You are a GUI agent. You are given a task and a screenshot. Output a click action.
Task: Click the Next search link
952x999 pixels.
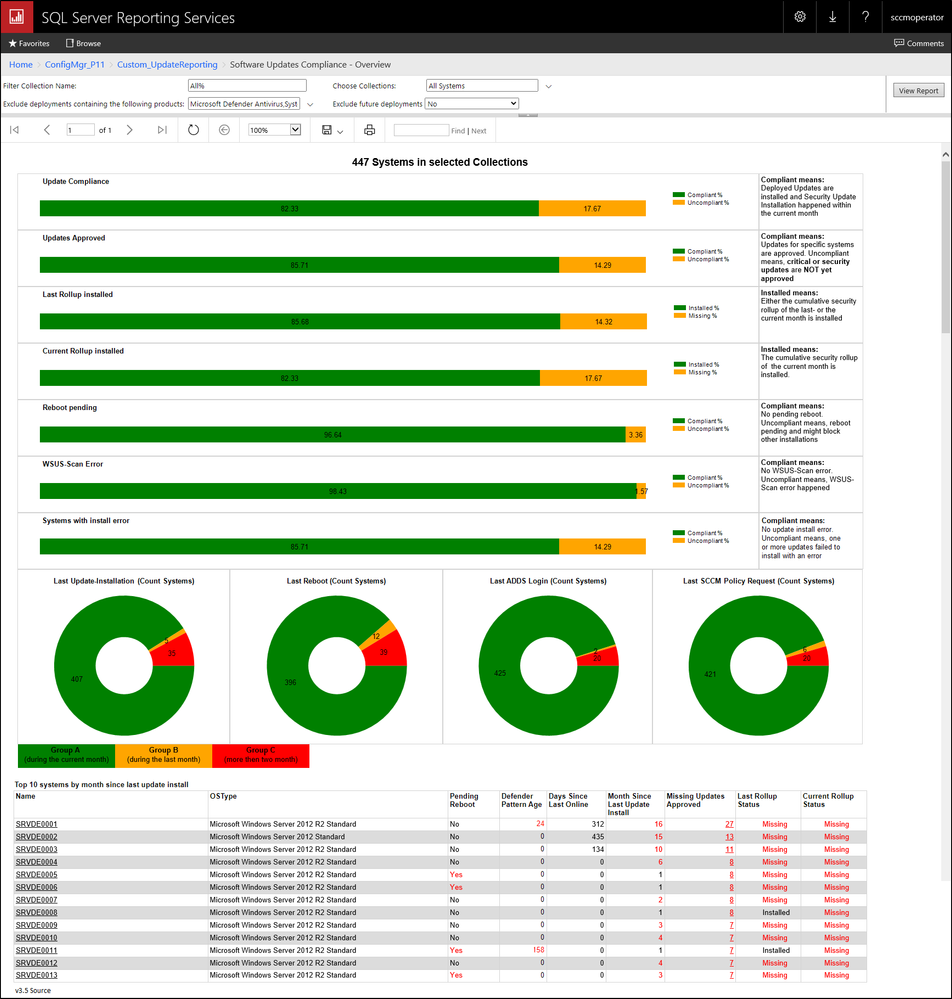[x=479, y=131]
